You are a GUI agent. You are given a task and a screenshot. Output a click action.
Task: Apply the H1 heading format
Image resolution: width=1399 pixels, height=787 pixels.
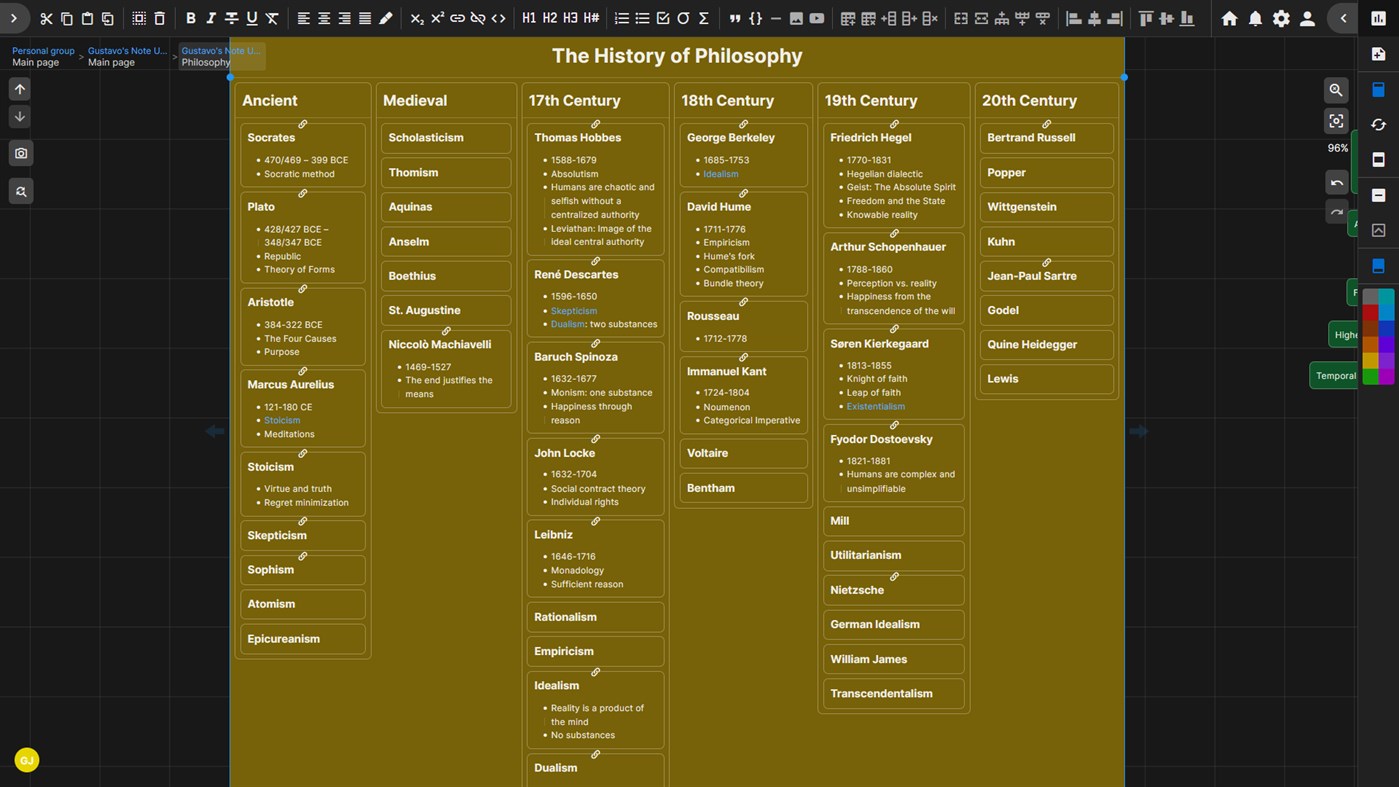[x=527, y=17]
